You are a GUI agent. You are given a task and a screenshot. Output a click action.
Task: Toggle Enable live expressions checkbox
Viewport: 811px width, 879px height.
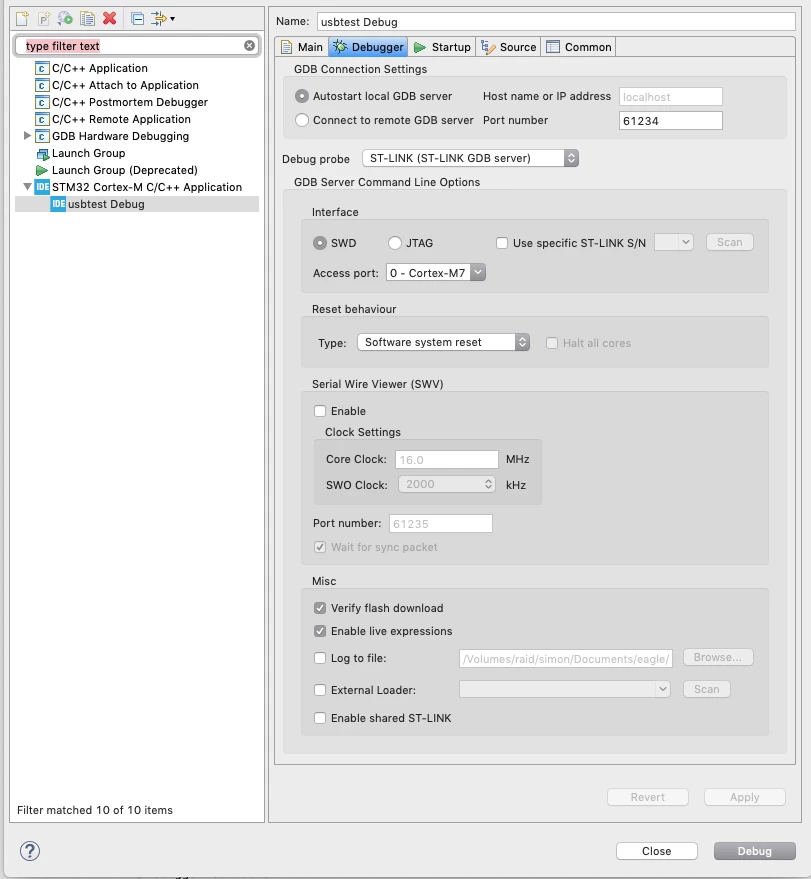click(x=319, y=631)
